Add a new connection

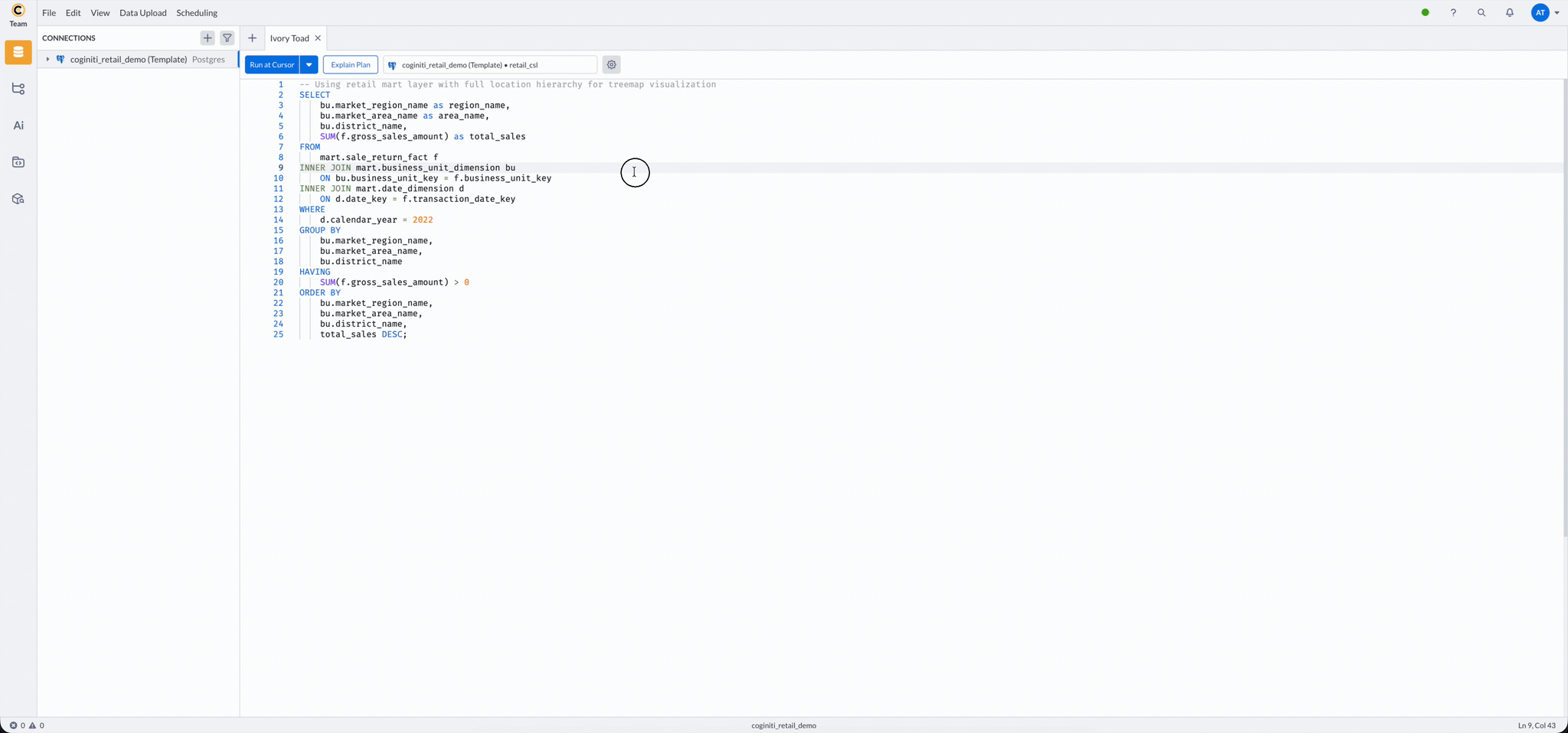[207, 37]
